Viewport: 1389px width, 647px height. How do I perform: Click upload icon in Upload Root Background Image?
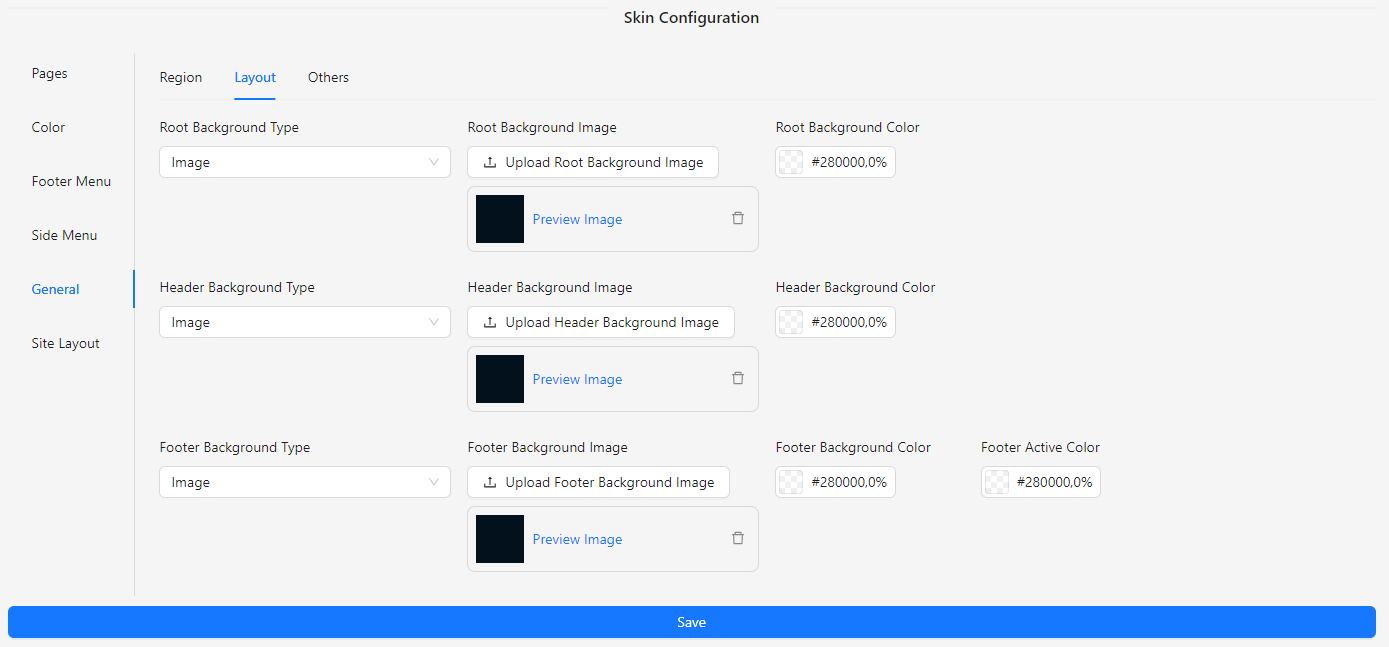pos(490,163)
